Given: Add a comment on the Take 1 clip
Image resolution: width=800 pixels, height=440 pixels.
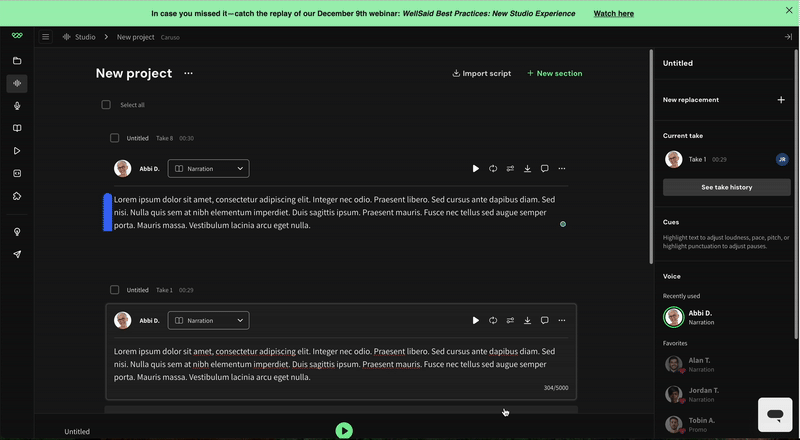Looking at the screenshot, I should 544,321.
